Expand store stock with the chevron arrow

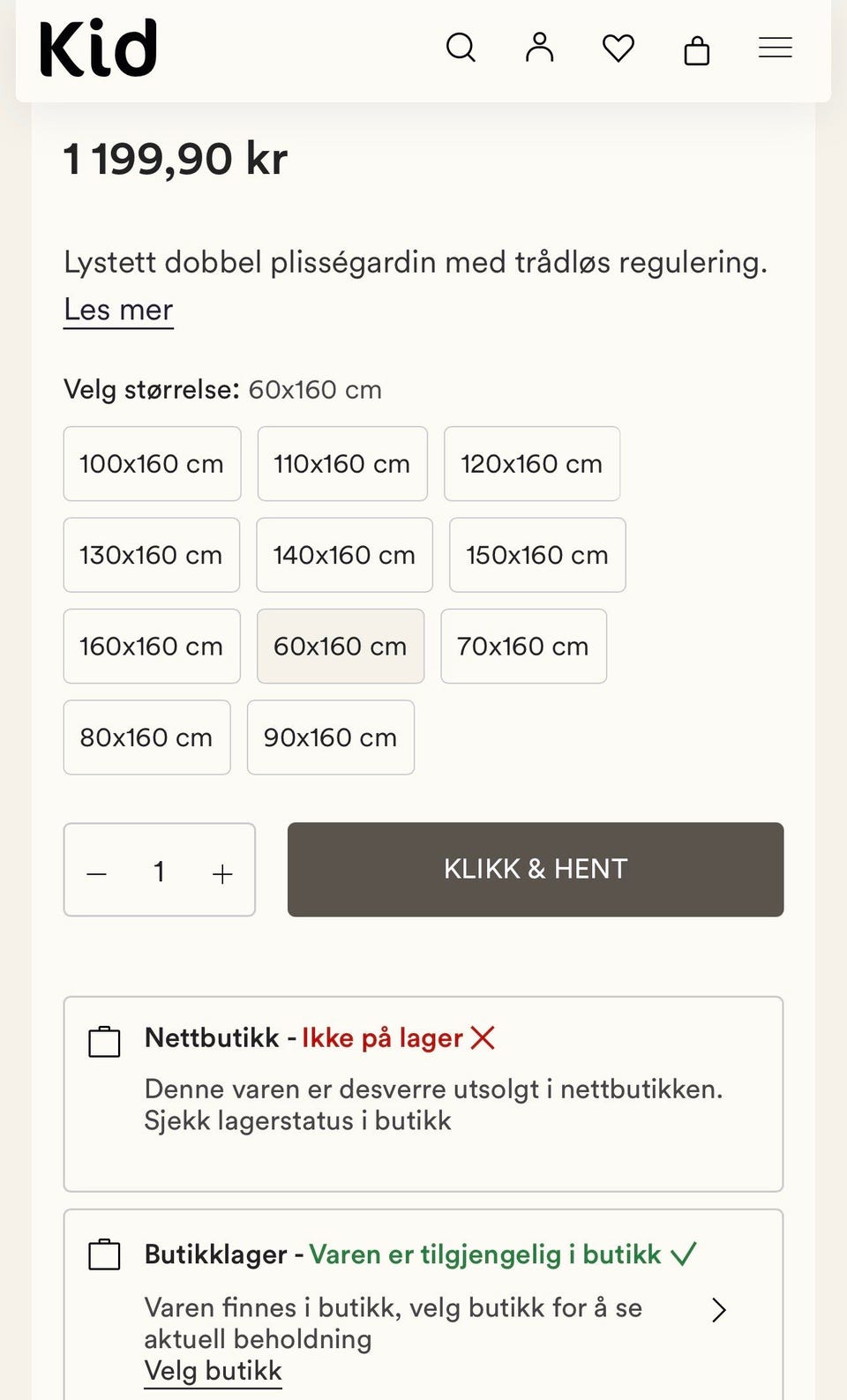click(719, 1310)
